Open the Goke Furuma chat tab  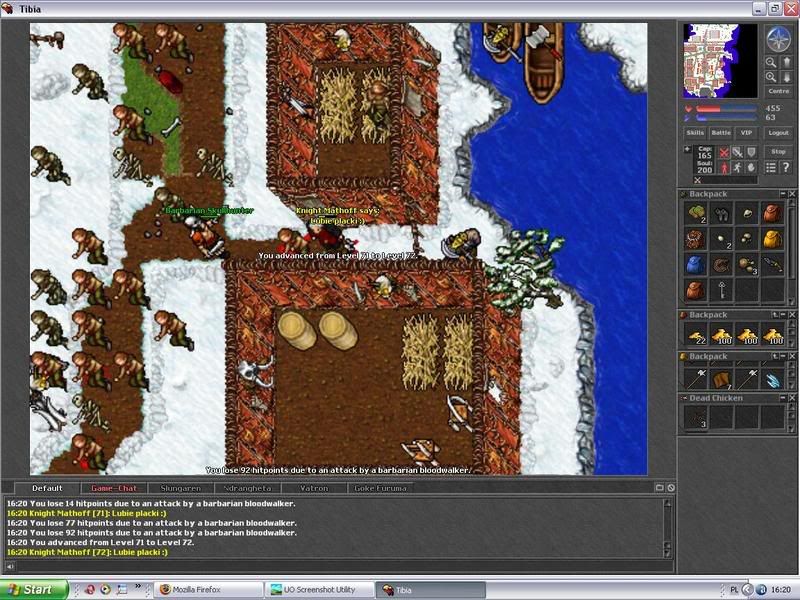click(x=381, y=488)
